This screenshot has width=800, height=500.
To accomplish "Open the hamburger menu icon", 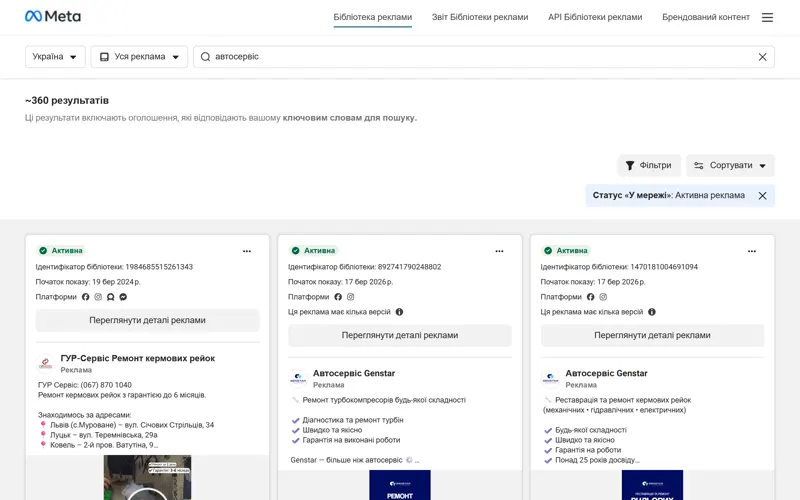I will 767,17.
